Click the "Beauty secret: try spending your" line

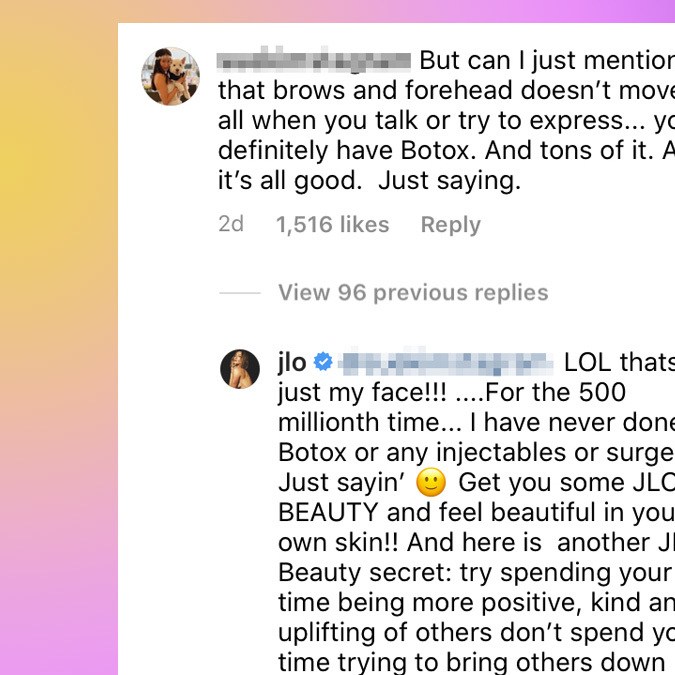(x=475, y=573)
